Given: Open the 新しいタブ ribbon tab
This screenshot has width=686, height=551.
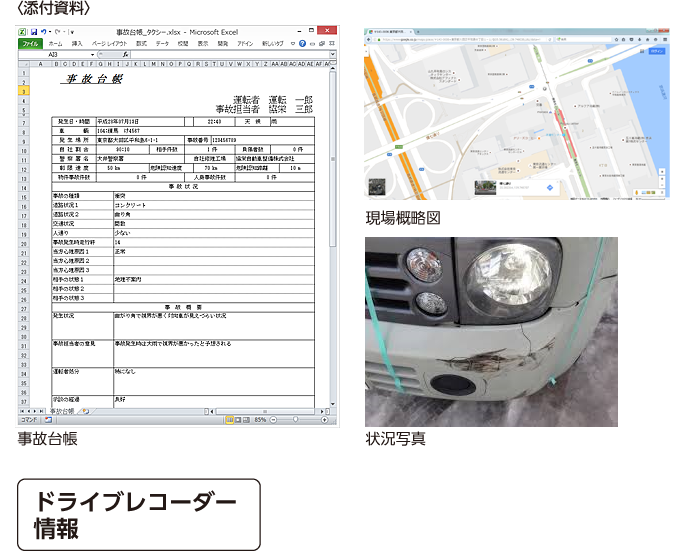Looking at the screenshot, I should click(x=273, y=43).
